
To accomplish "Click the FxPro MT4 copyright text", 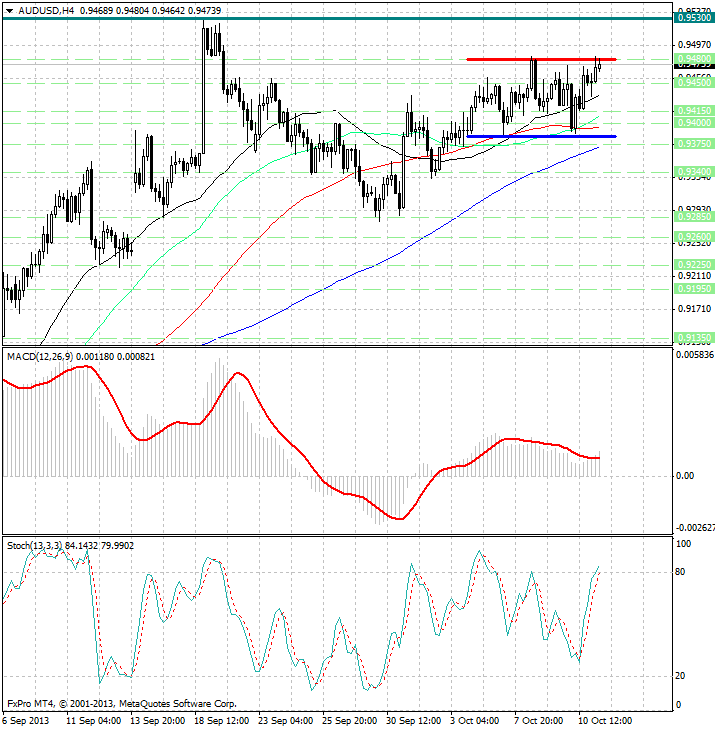I will [x=122, y=703].
